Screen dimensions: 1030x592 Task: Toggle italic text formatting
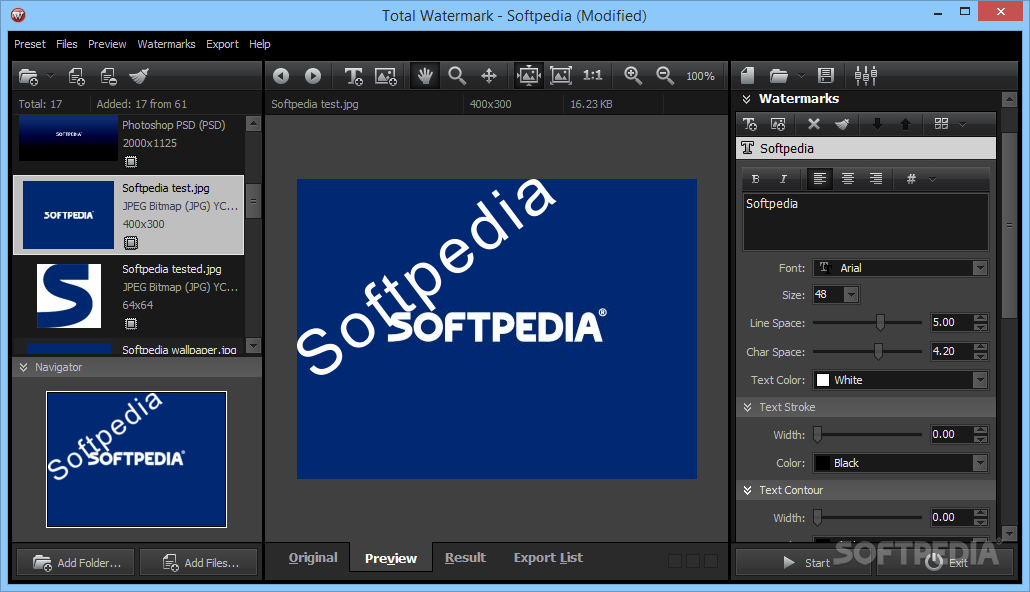point(783,179)
